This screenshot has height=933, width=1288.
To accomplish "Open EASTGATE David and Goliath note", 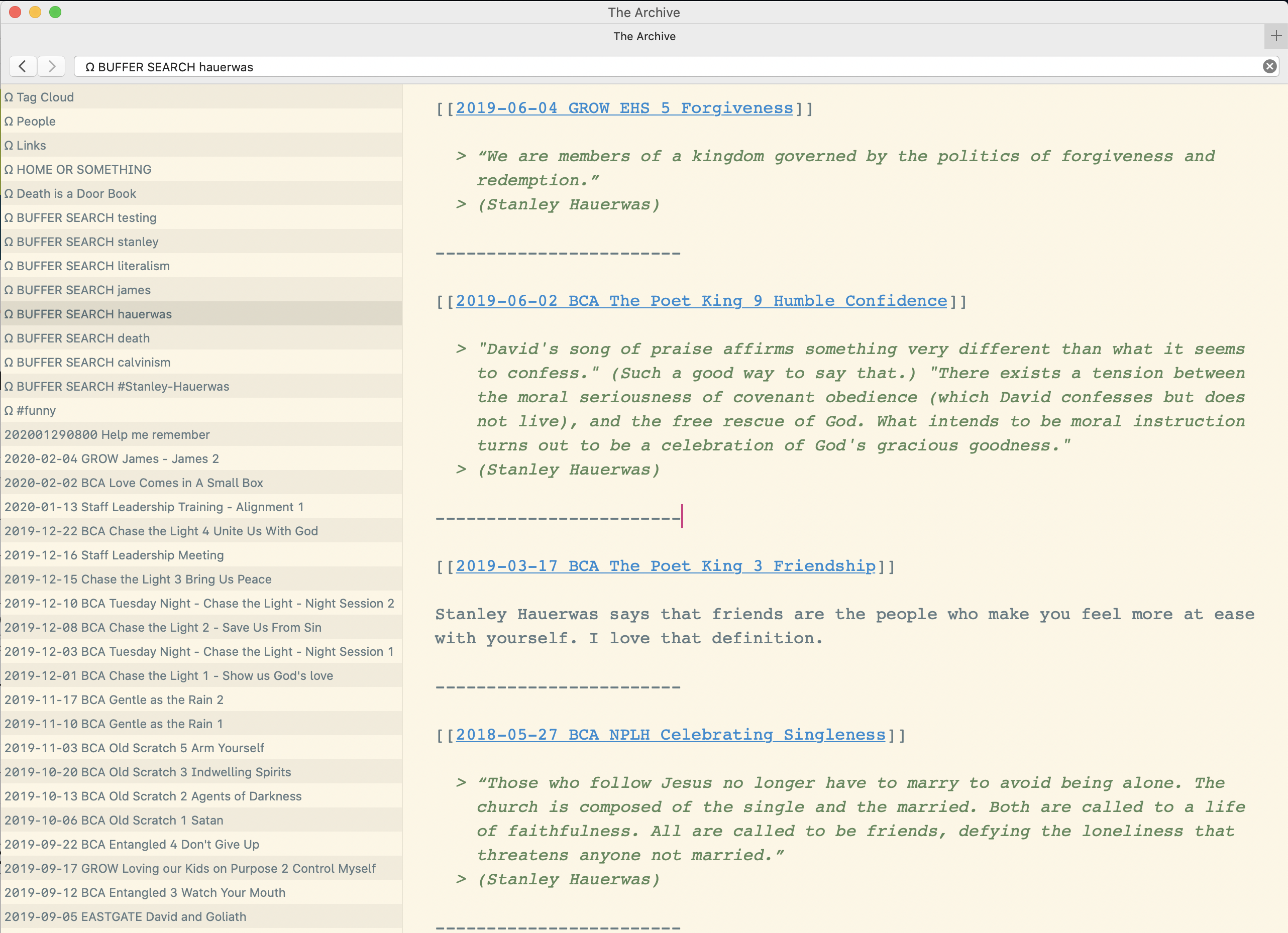I will [201, 917].
